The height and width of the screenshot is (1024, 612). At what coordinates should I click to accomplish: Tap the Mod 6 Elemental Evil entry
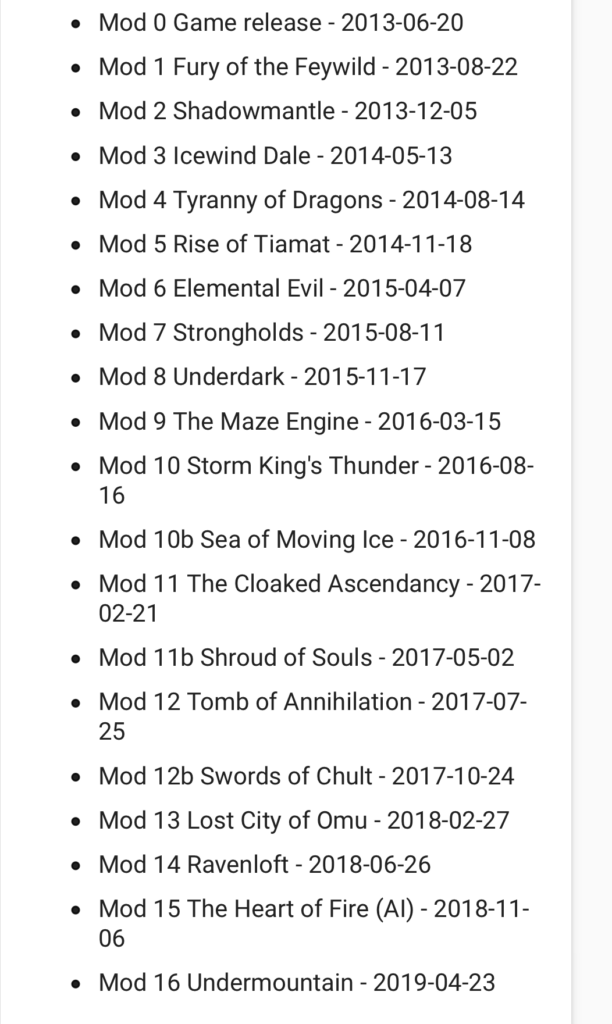click(x=282, y=288)
